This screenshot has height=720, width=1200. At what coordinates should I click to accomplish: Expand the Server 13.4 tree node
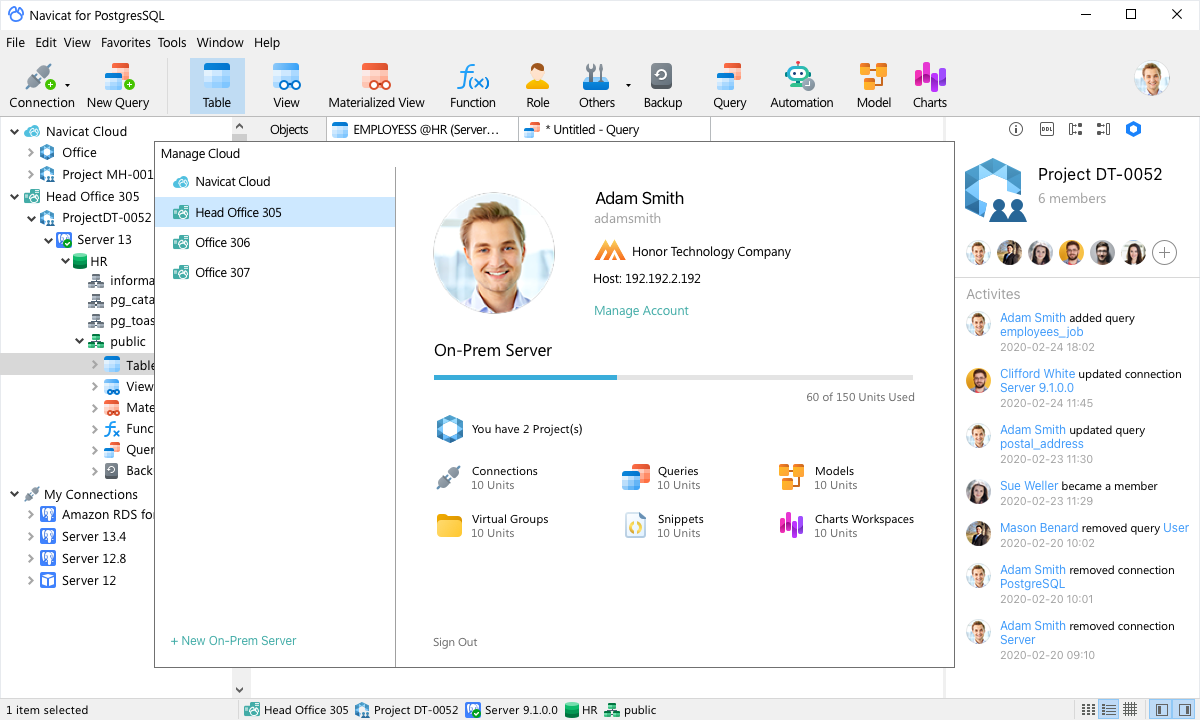pos(30,537)
